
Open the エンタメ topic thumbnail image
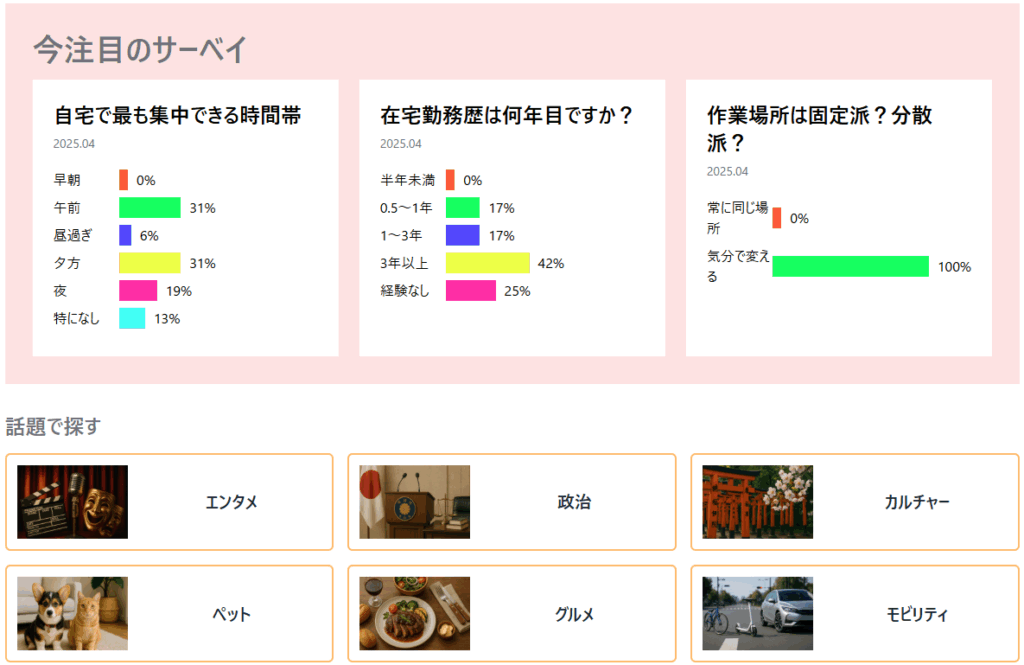[72, 502]
